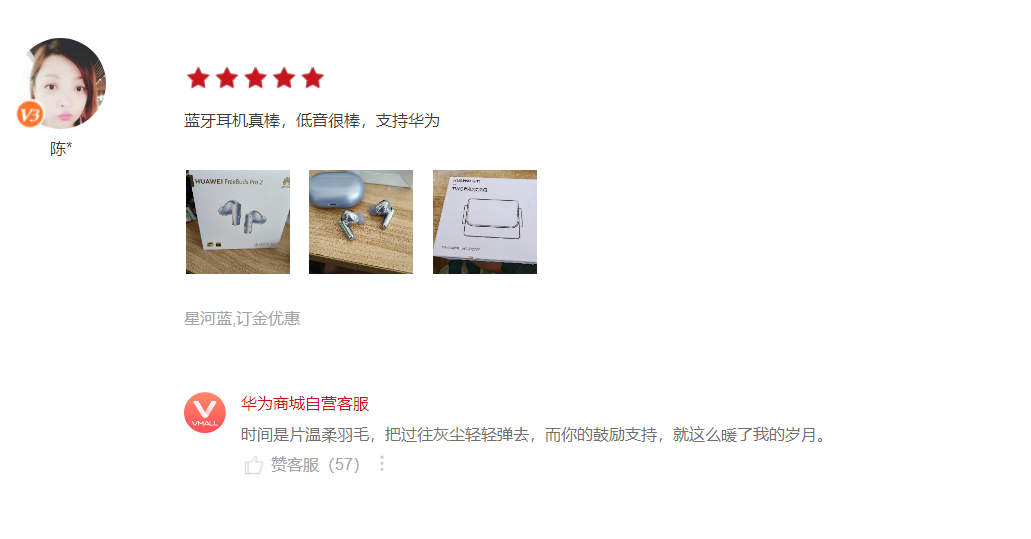The image size is (1031, 539).
Task: Click the customer service reply text
Action: (534, 434)
